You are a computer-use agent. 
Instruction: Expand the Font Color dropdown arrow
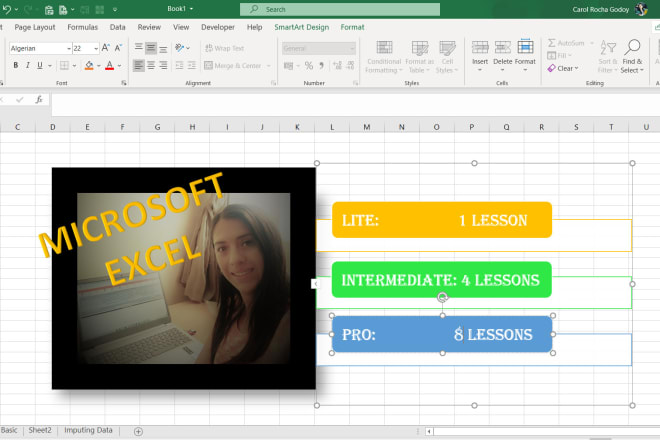(x=120, y=66)
